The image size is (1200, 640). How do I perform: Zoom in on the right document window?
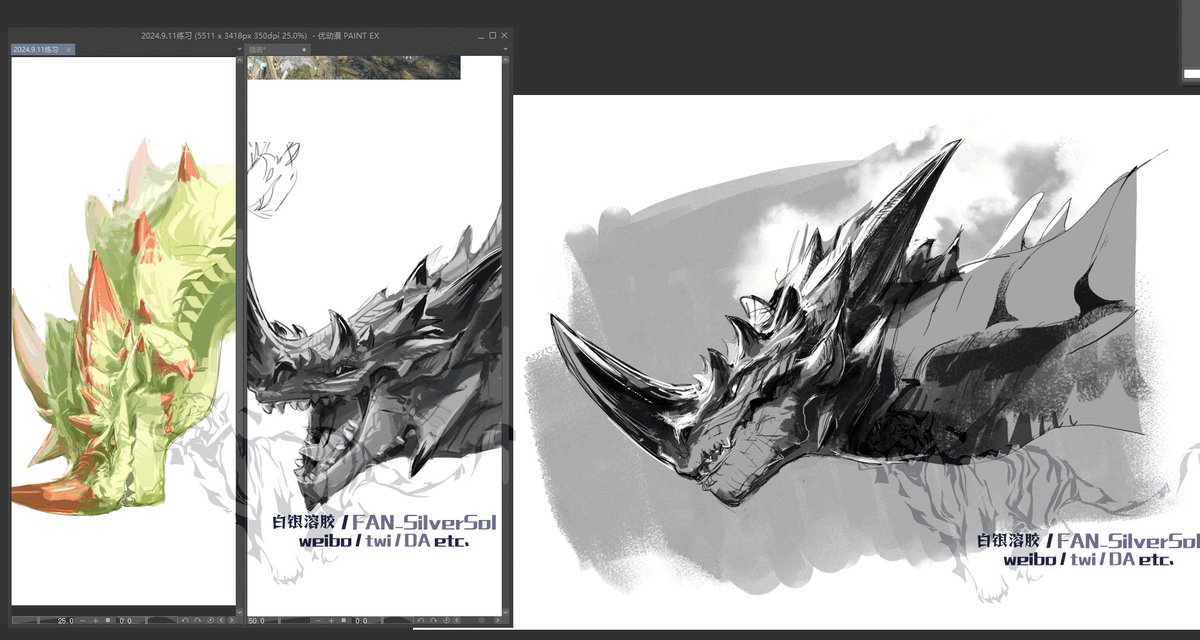331,622
